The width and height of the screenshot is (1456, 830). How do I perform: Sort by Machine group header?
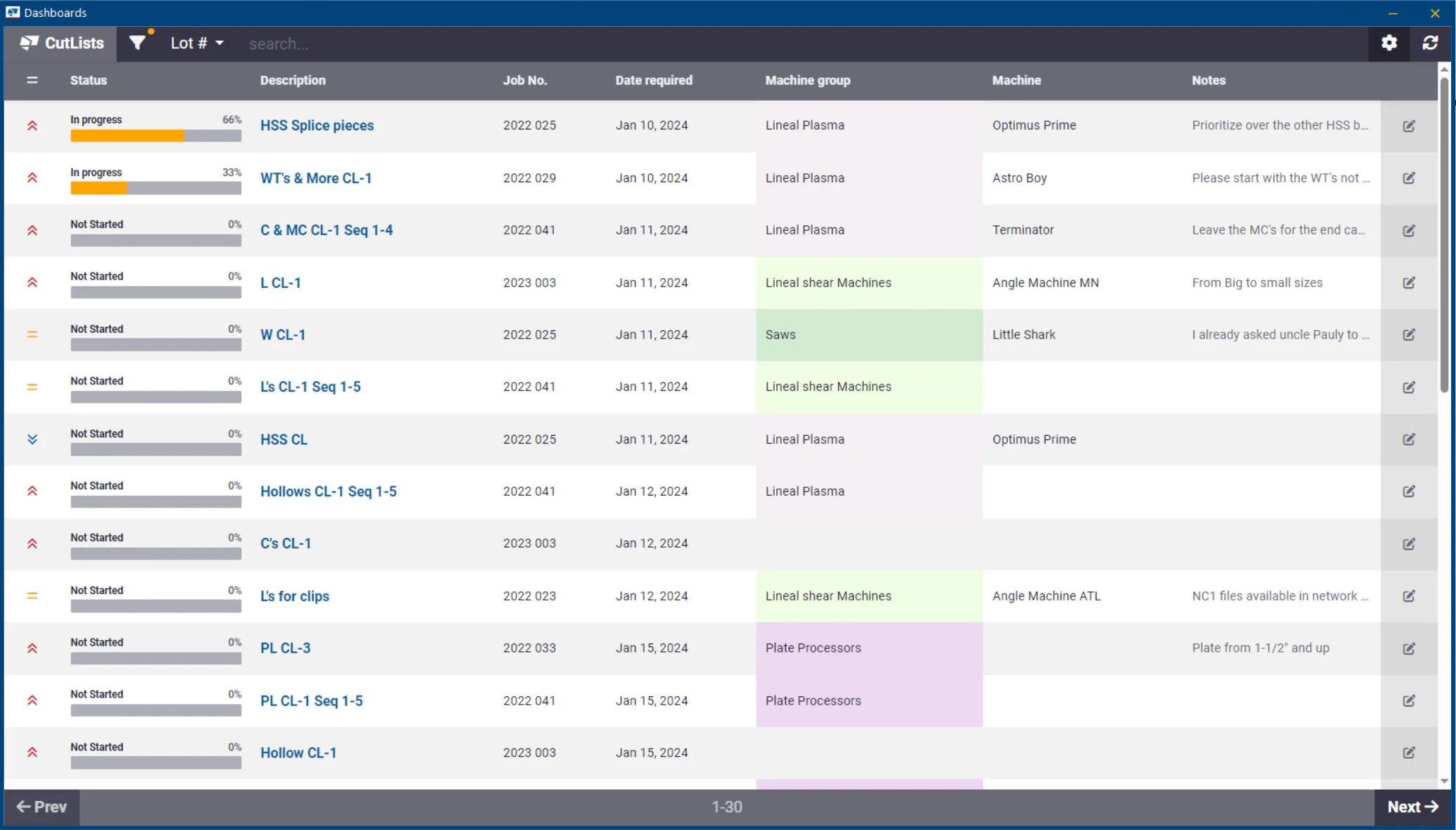(808, 80)
